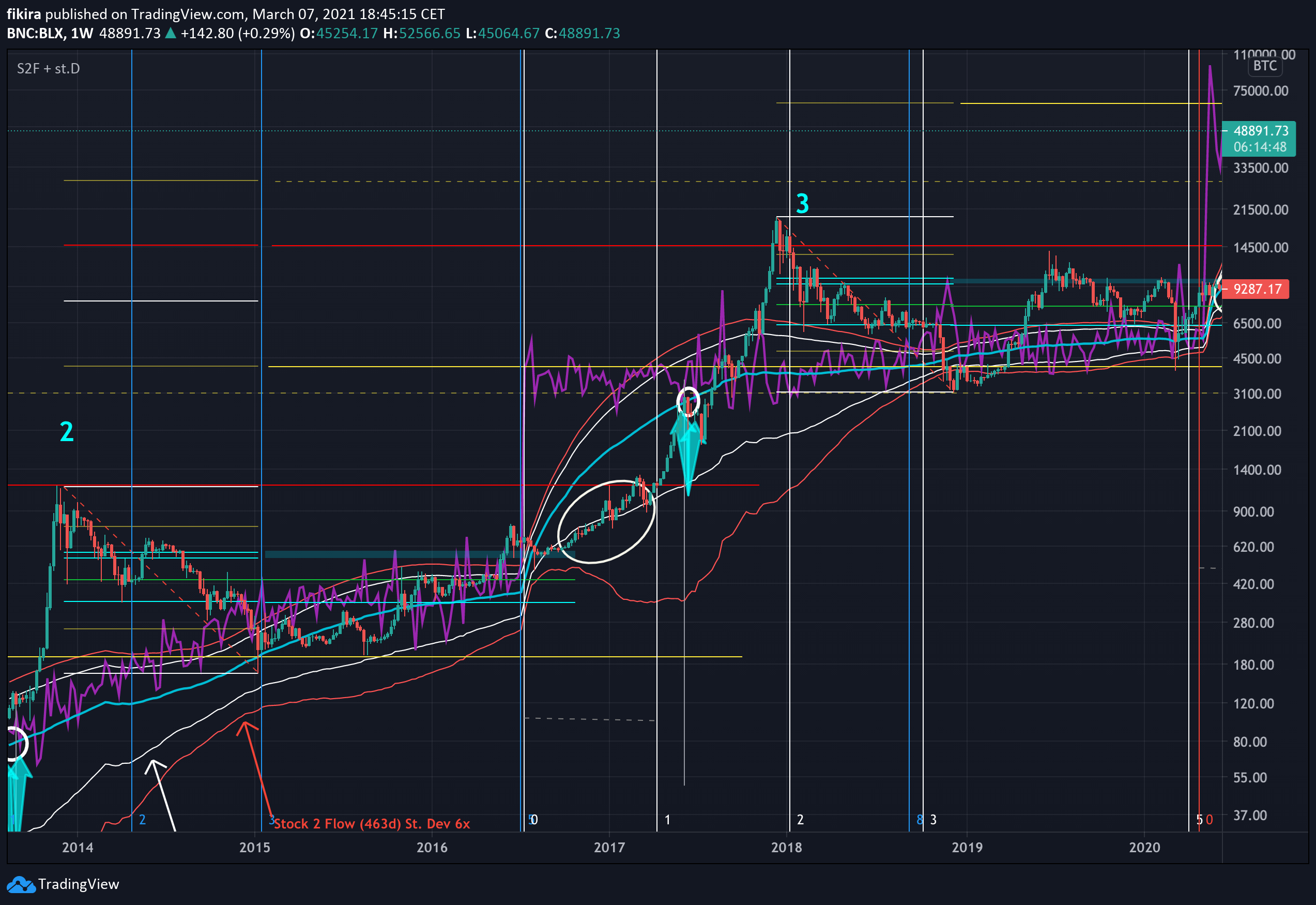The height and width of the screenshot is (905, 1316).
Task: Click the '2016' time axis label
Action: point(433,848)
